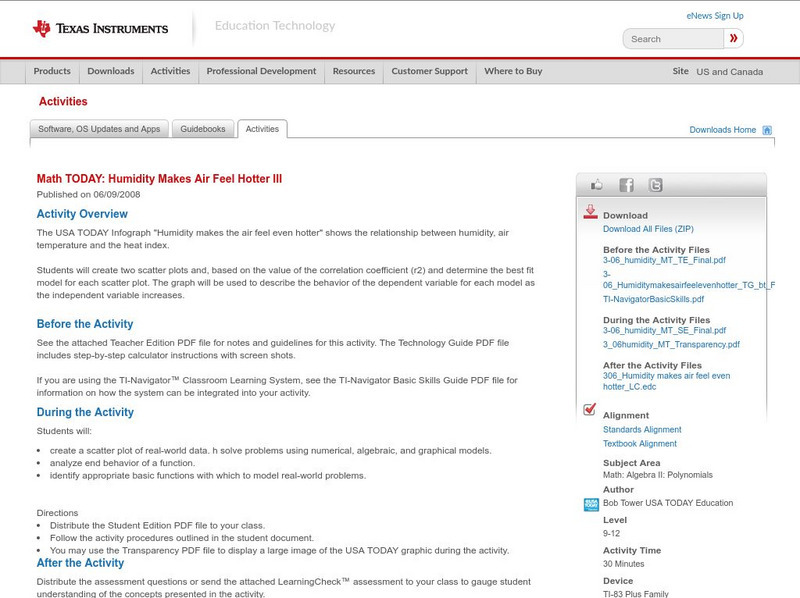This screenshot has width=800, height=598.
Task: Click the red Download arrow icon
Action: [x=590, y=212]
